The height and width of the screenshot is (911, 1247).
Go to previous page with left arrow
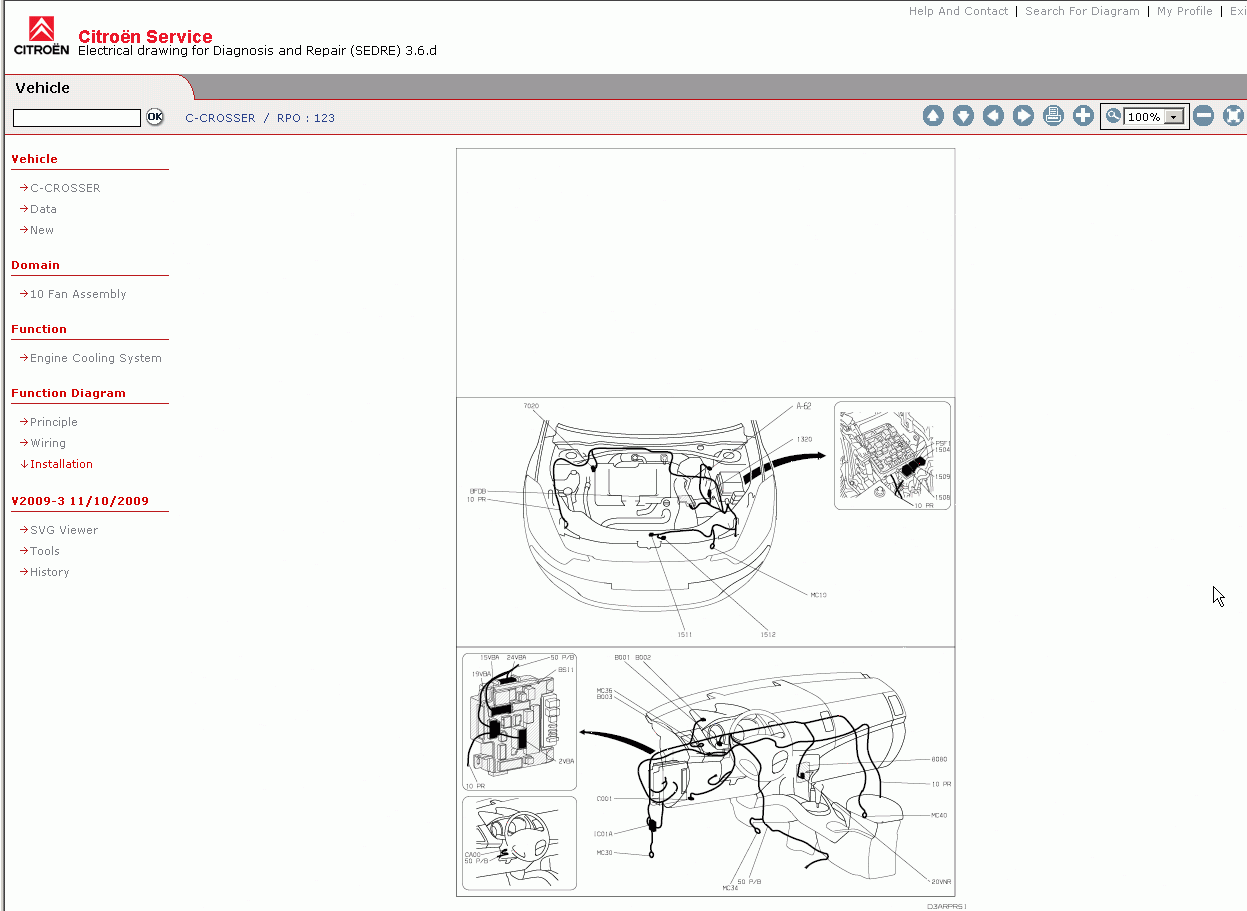click(993, 115)
